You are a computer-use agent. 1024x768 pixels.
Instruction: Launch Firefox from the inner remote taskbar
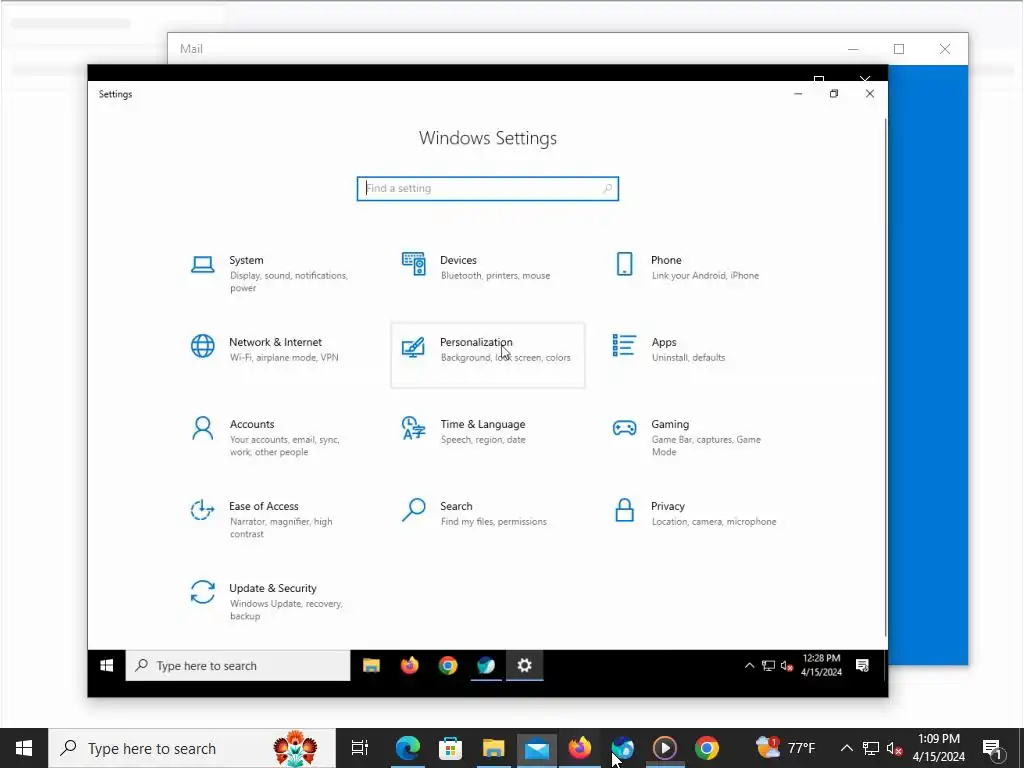[409, 665]
